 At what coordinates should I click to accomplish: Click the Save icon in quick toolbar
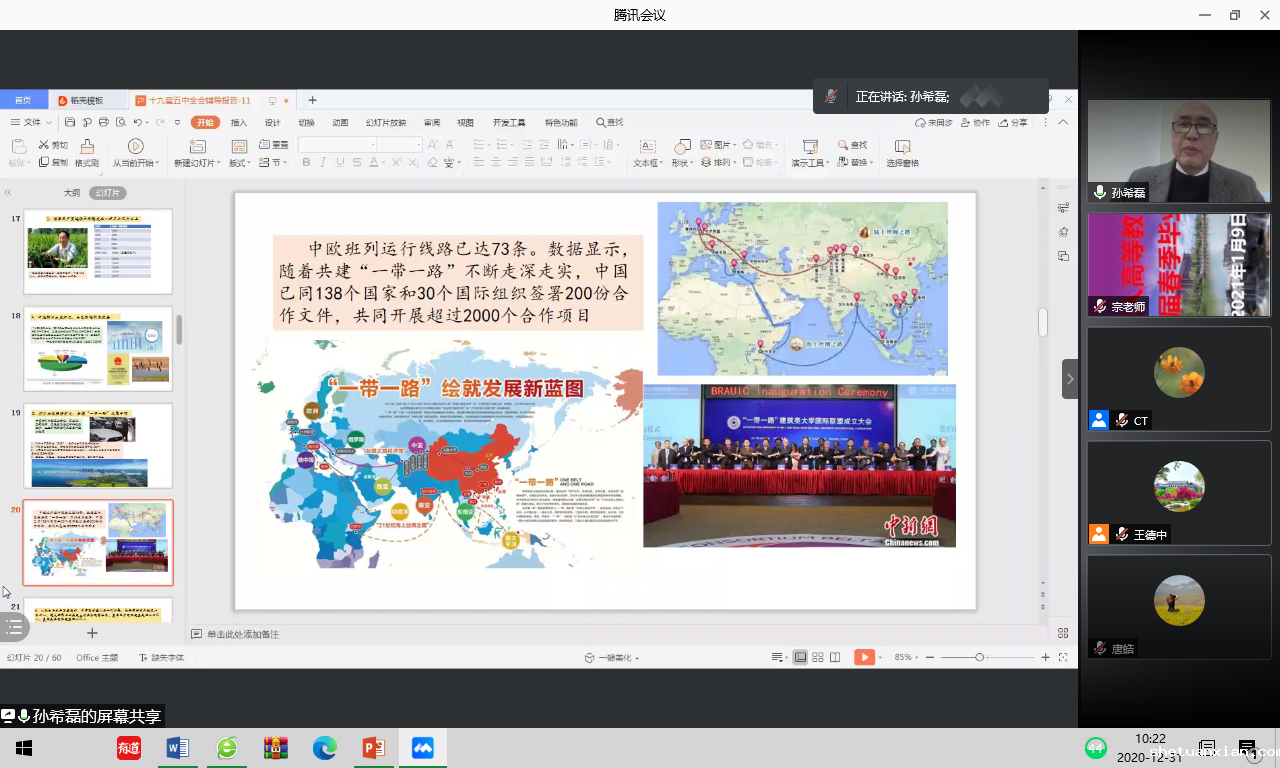click(x=70, y=122)
